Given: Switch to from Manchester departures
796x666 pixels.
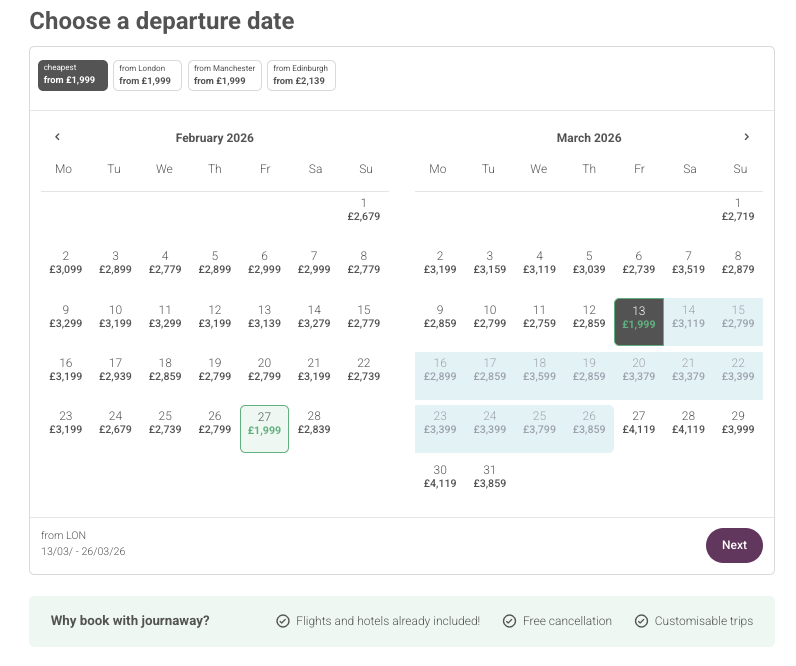Looking at the screenshot, I should (224, 75).
